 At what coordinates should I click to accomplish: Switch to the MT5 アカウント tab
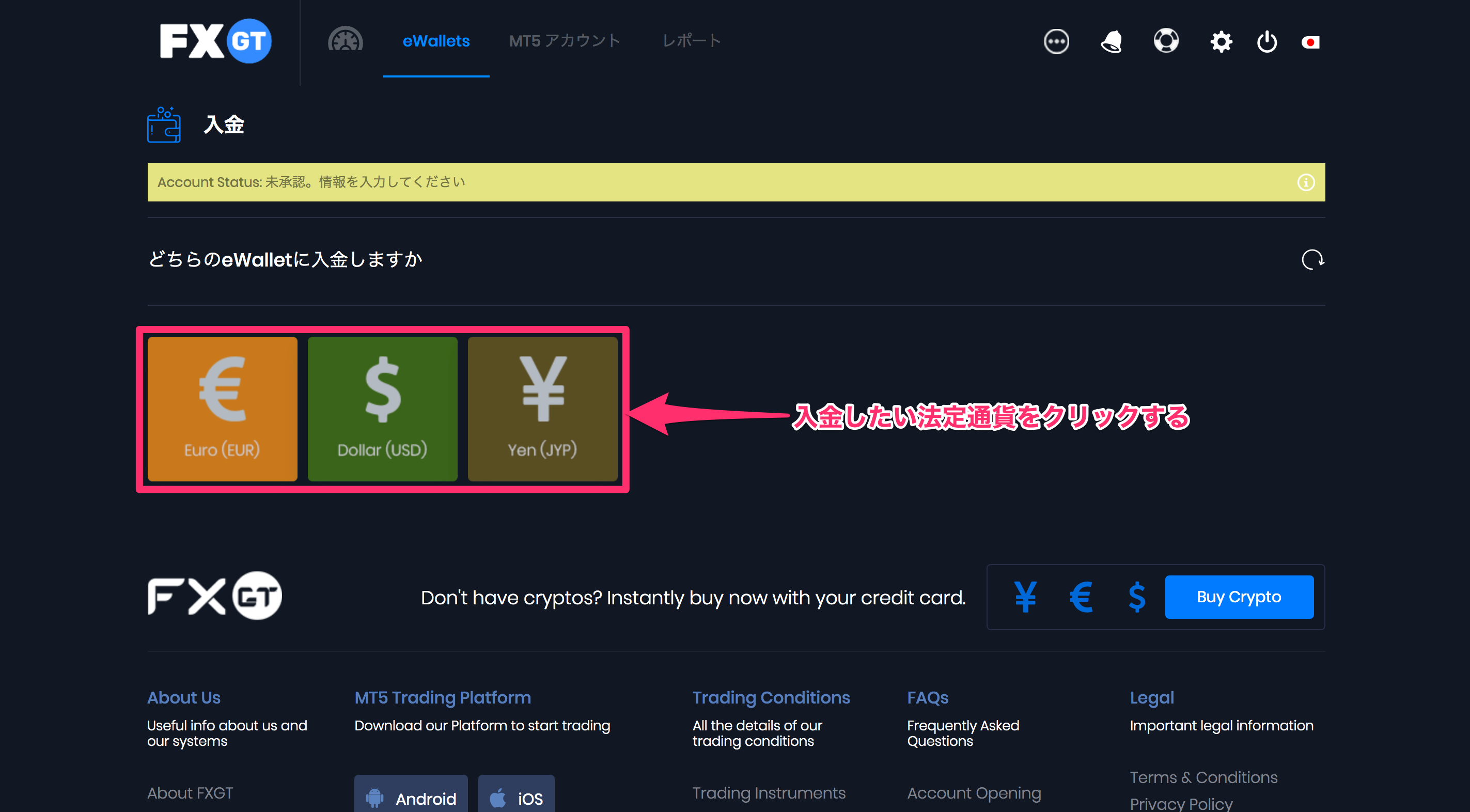[x=563, y=40]
